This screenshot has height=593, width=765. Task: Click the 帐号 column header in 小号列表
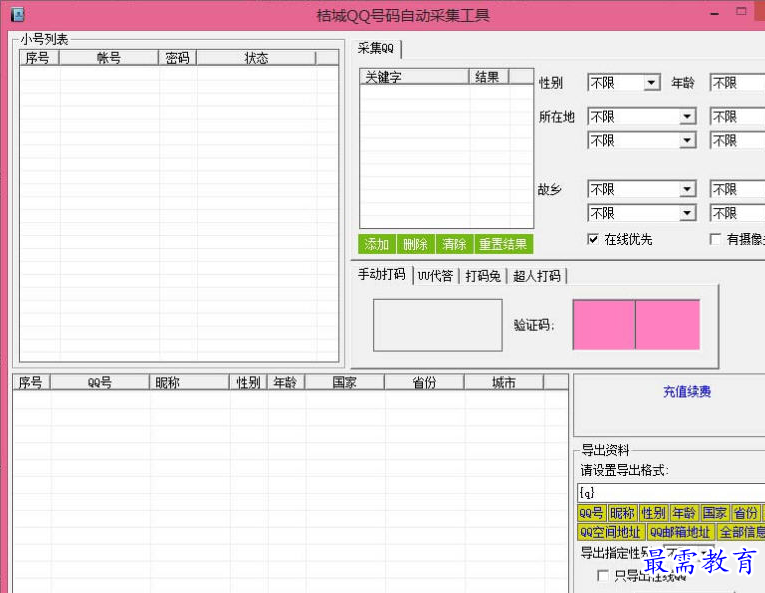click(109, 58)
